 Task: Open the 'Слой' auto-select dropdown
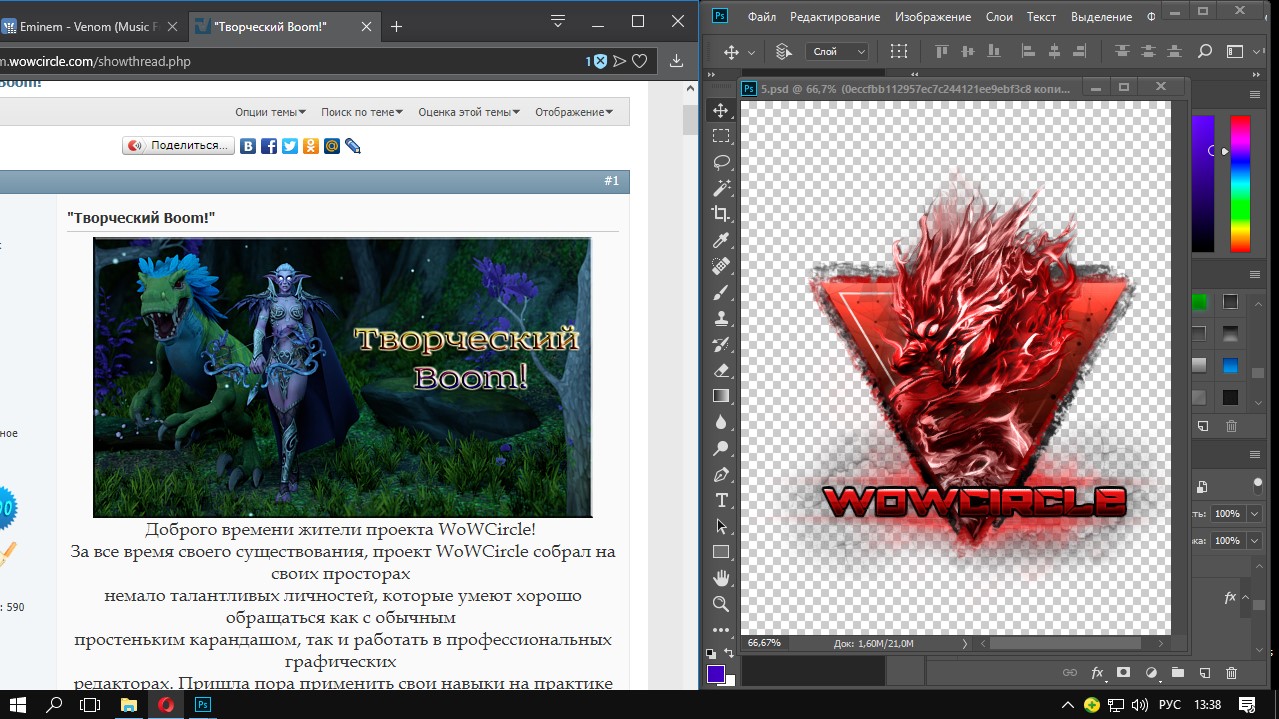tap(839, 52)
